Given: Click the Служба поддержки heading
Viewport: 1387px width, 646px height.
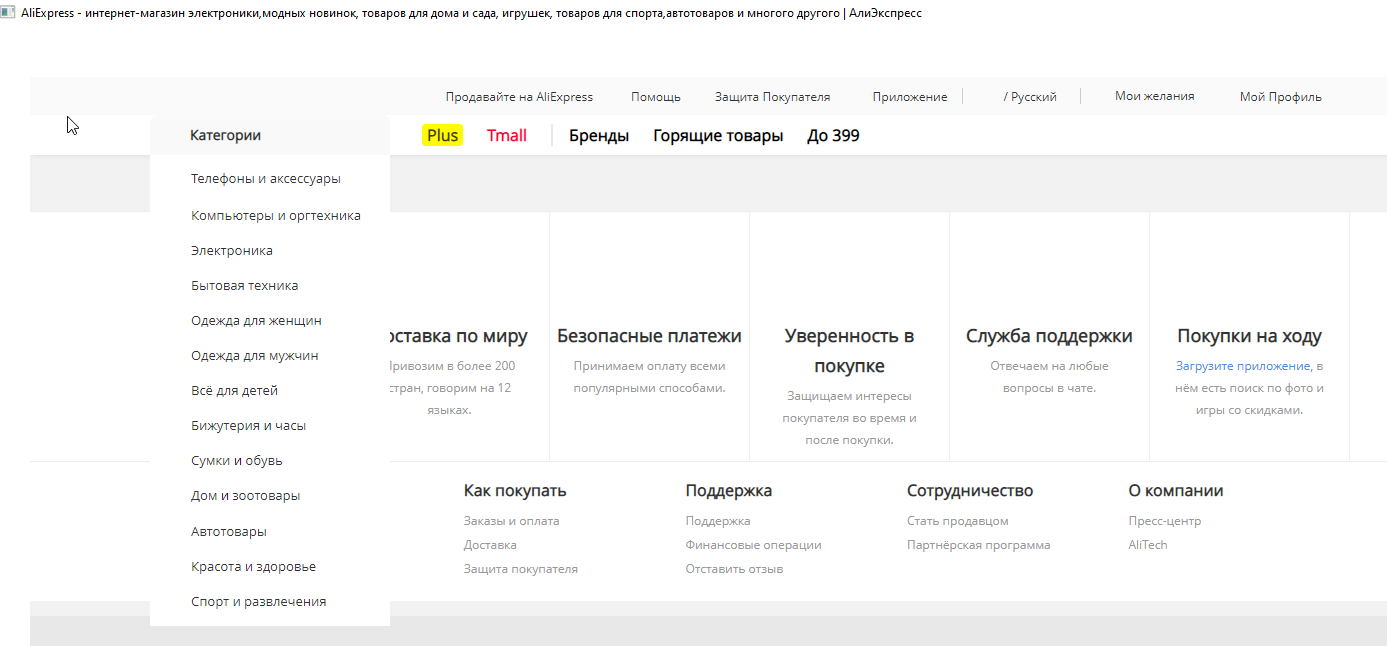Looking at the screenshot, I should coord(1049,336).
